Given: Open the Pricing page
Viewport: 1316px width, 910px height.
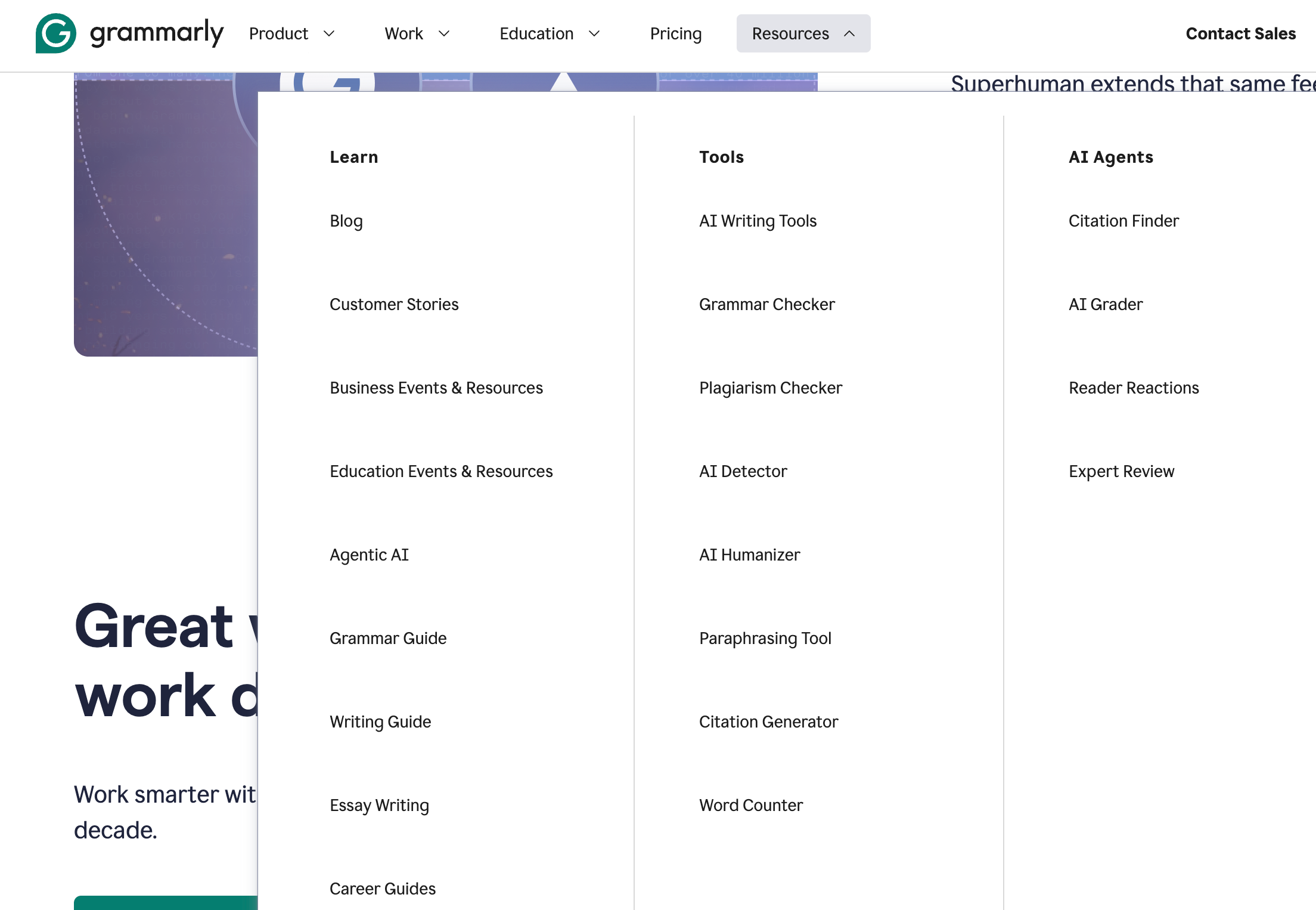Looking at the screenshot, I should (x=676, y=33).
